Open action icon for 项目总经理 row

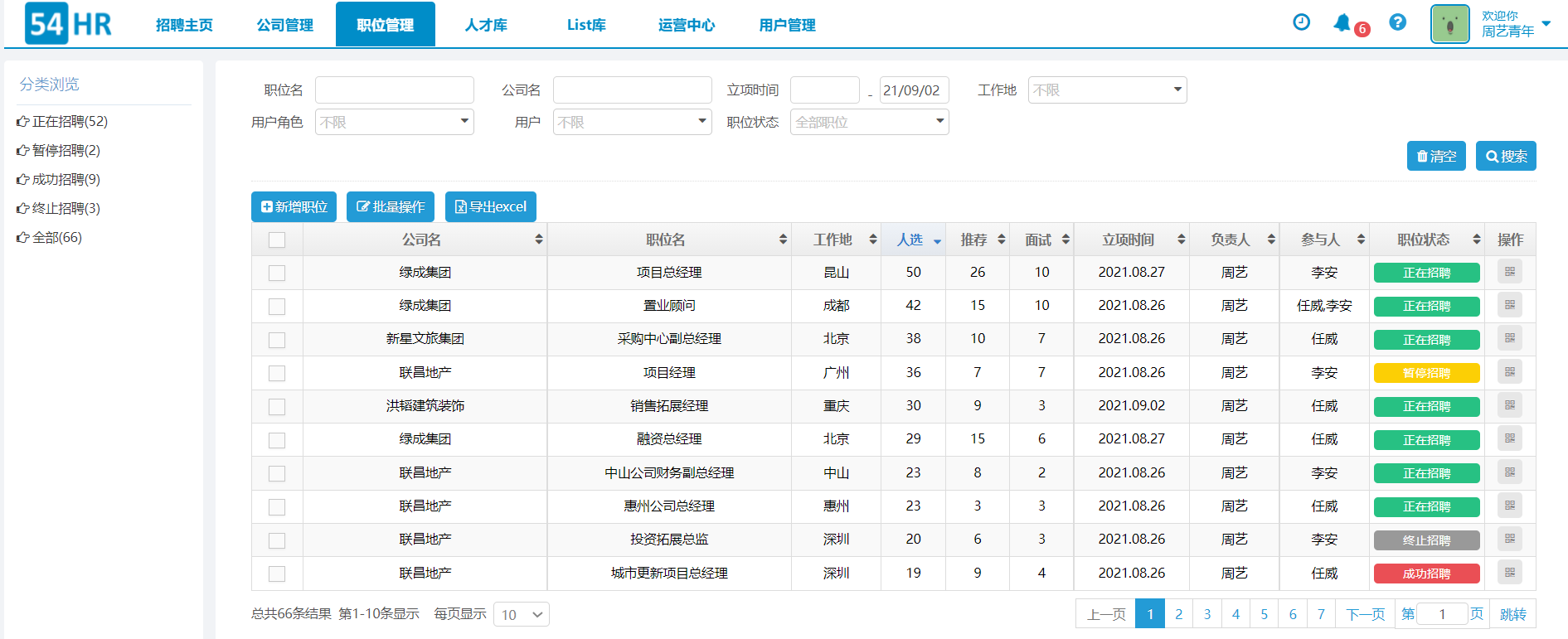1510,272
